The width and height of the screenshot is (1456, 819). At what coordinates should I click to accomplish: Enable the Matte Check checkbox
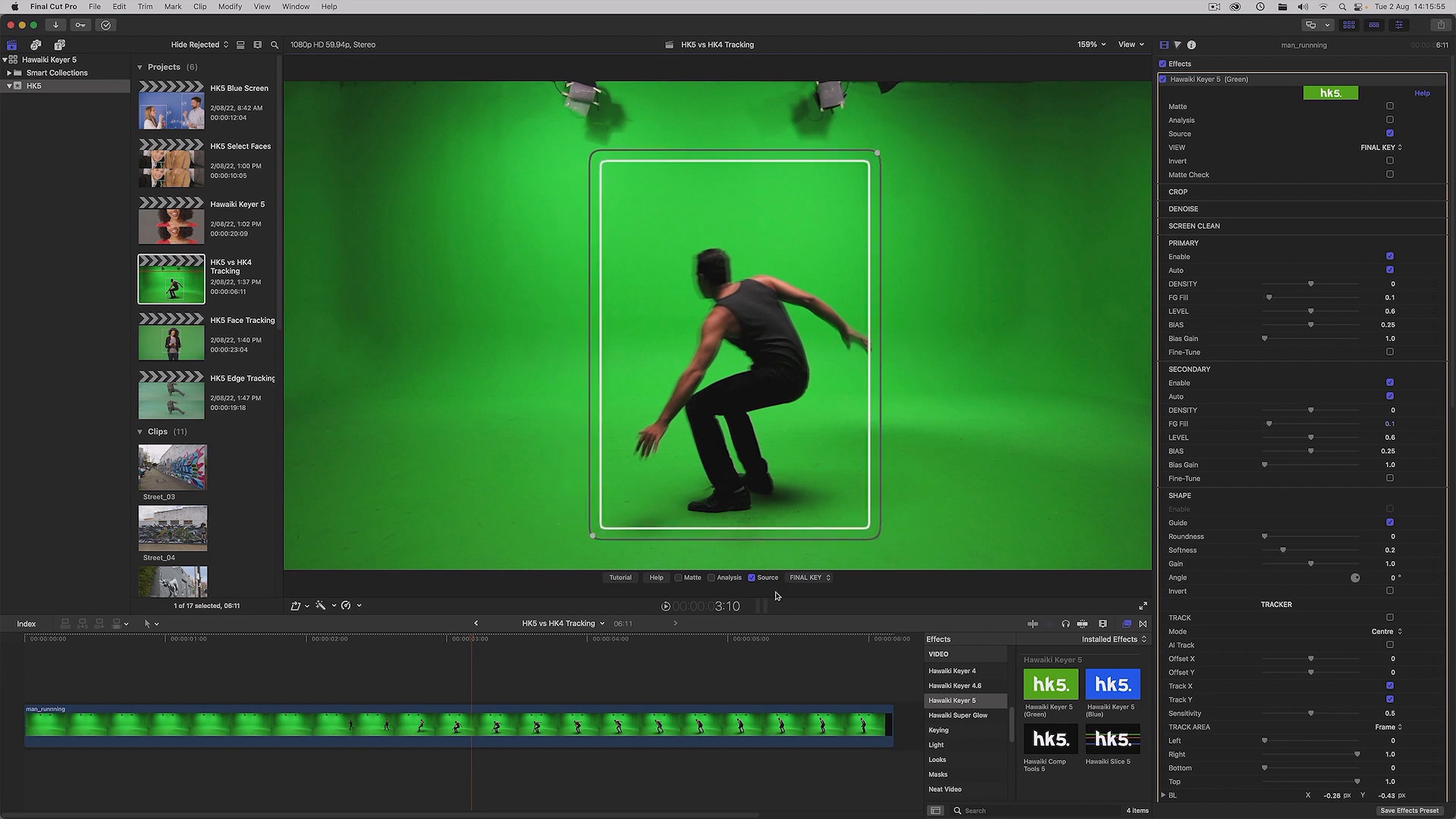[x=1390, y=174]
